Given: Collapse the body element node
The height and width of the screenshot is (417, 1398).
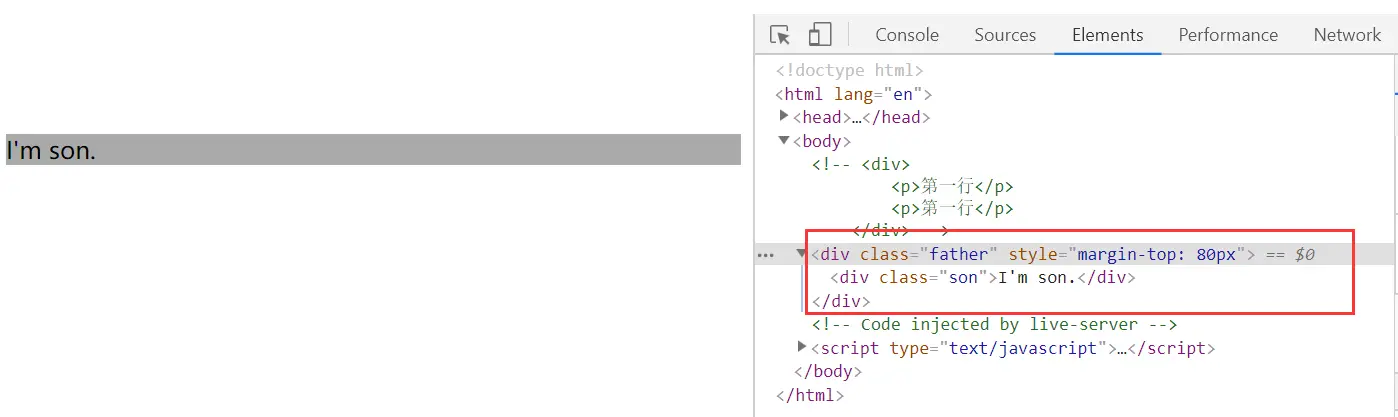Looking at the screenshot, I should click(784, 140).
